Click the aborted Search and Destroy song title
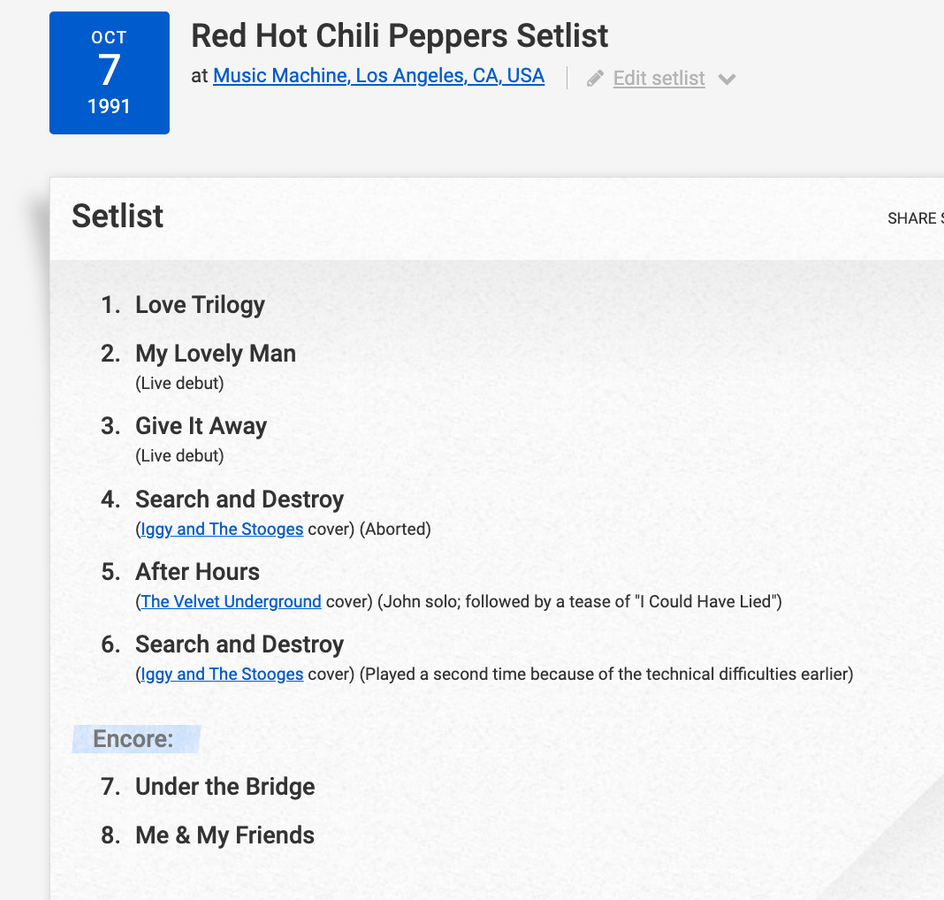This screenshot has height=900, width=944. click(x=239, y=499)
